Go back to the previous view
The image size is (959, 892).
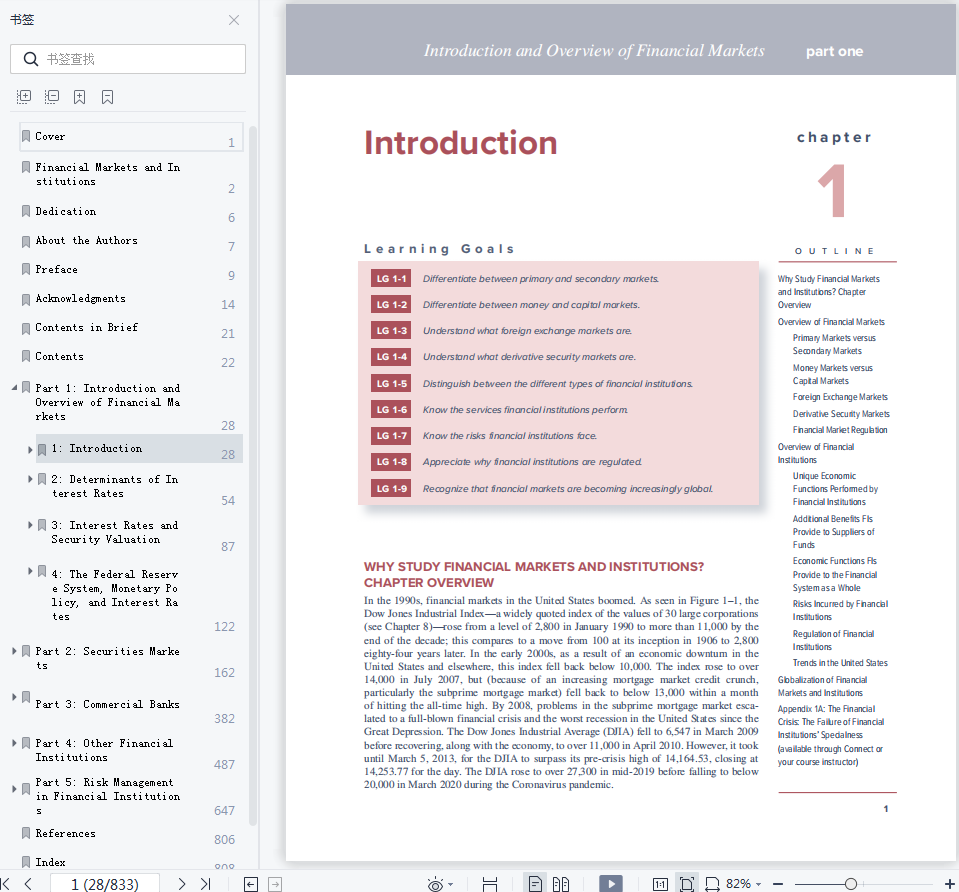[x=251, y=884]
